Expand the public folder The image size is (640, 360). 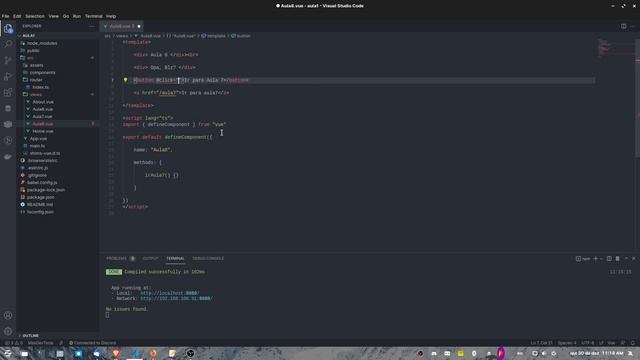coord(57,51)
